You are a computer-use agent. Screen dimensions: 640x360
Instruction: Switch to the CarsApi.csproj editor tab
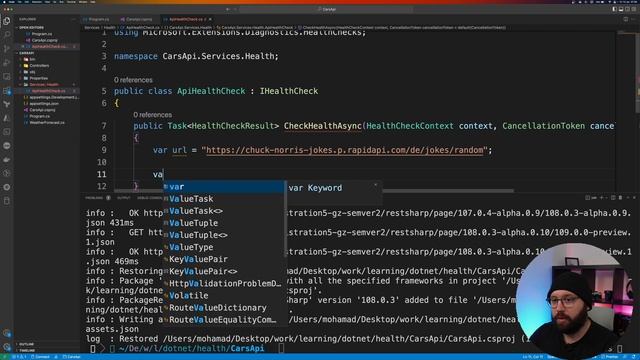138,19
